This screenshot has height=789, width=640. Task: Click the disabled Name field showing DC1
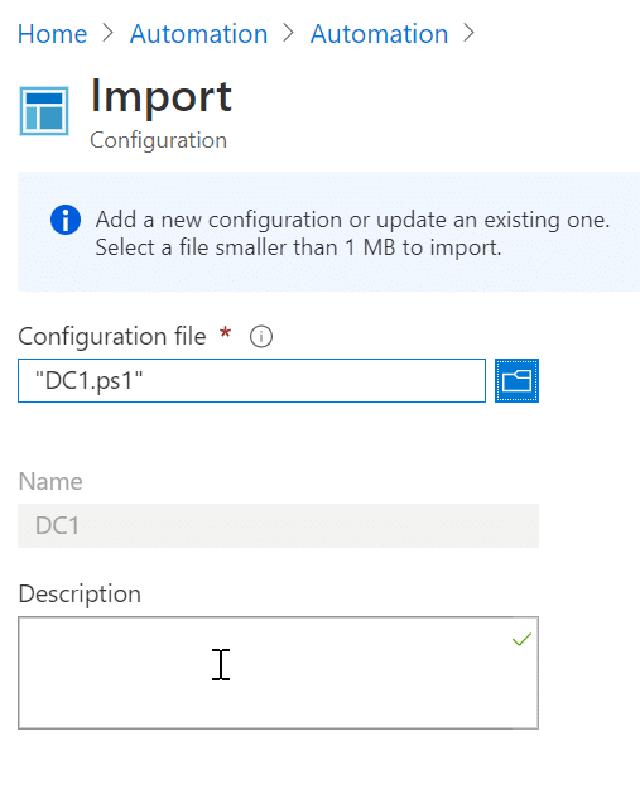tap(278, 526)
